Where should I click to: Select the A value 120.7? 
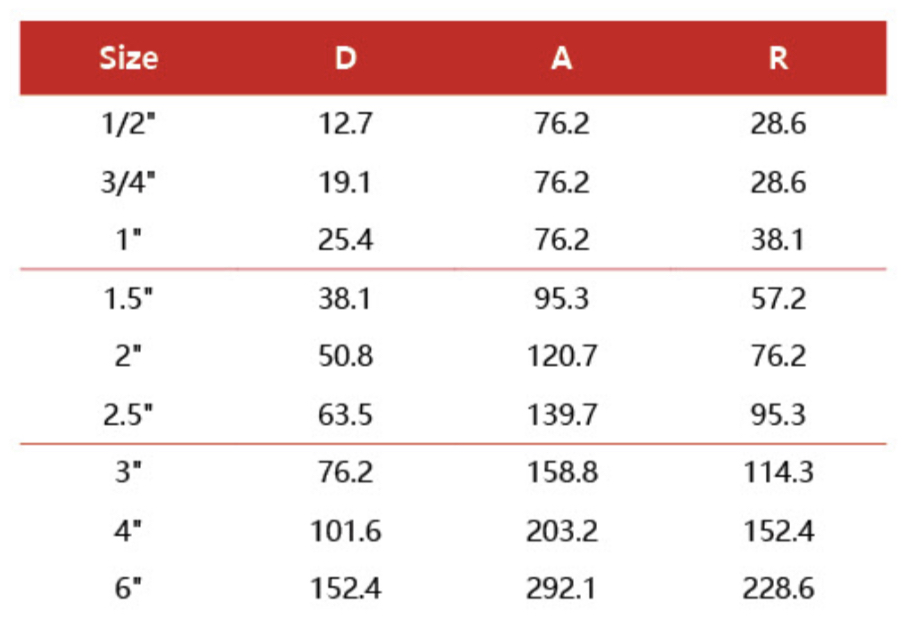tap(562, 356)
